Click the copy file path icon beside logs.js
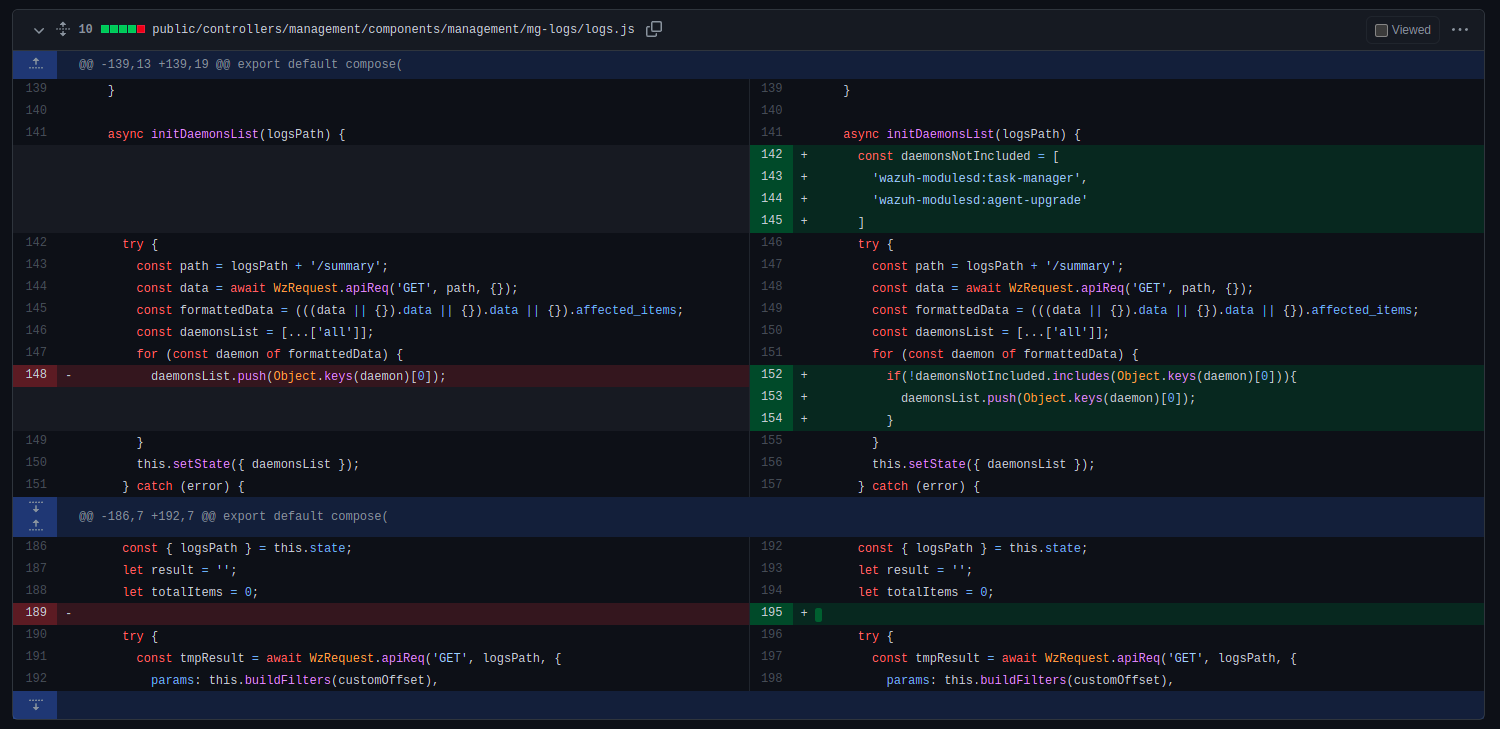 click(654, 28)
